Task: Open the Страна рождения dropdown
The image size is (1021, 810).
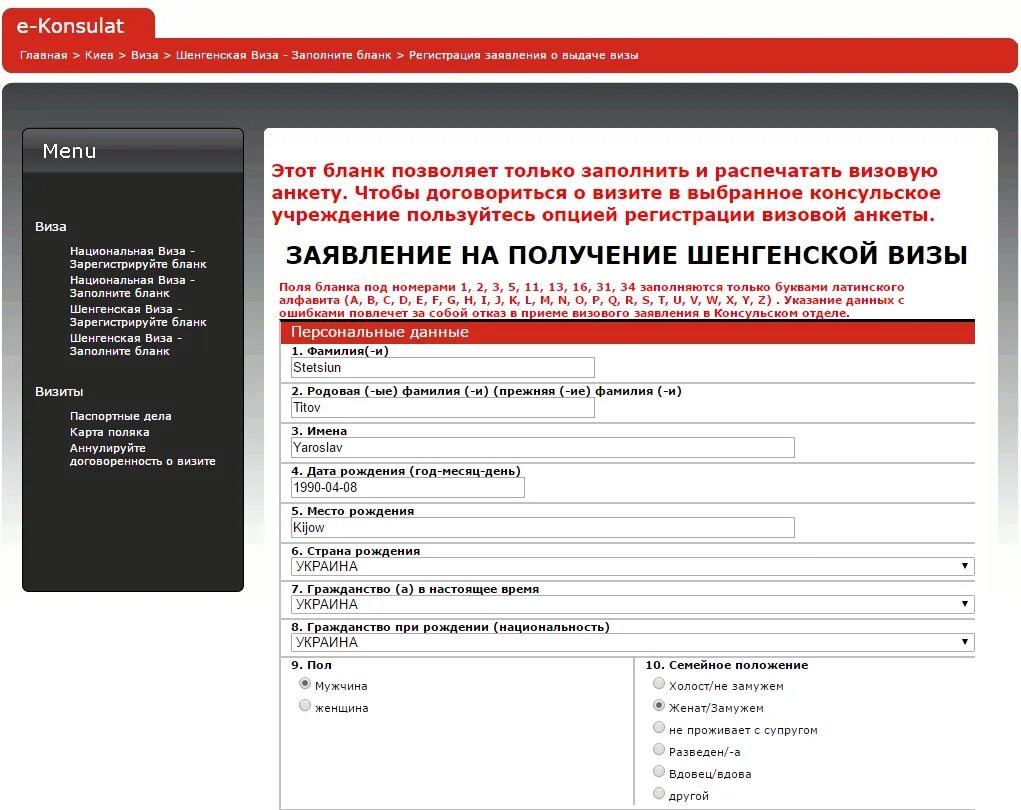Action: point(632,566)
